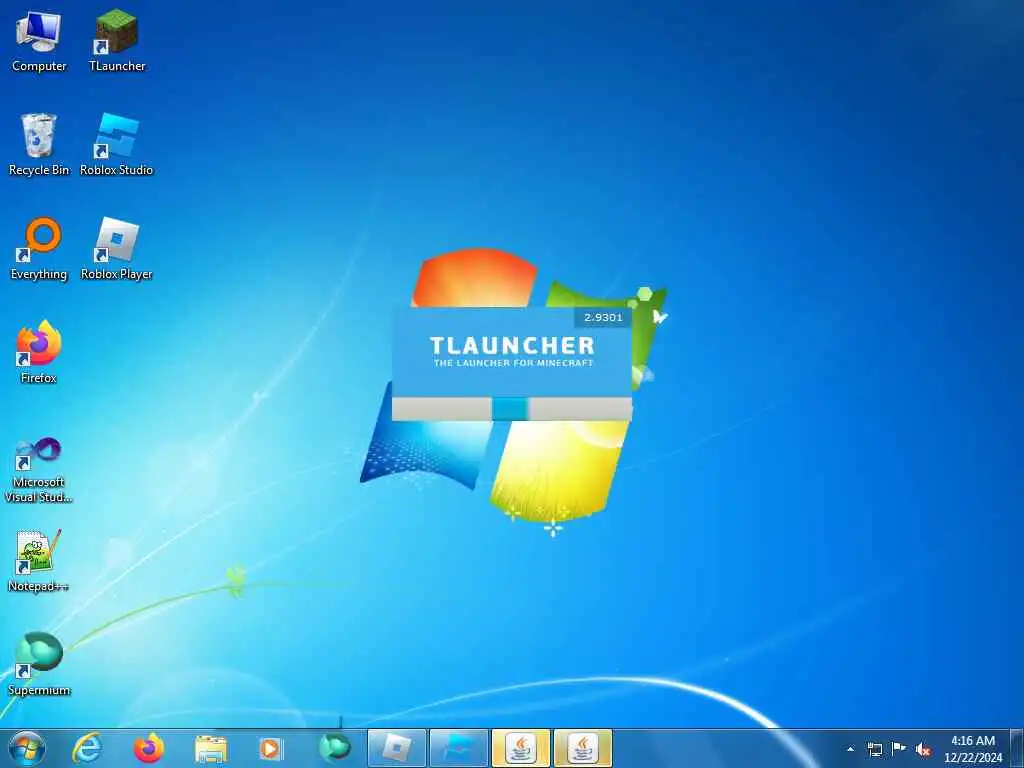1024x768 pixels.
Task: Switch to the second Java taskbar window
Action: point(583,748)
